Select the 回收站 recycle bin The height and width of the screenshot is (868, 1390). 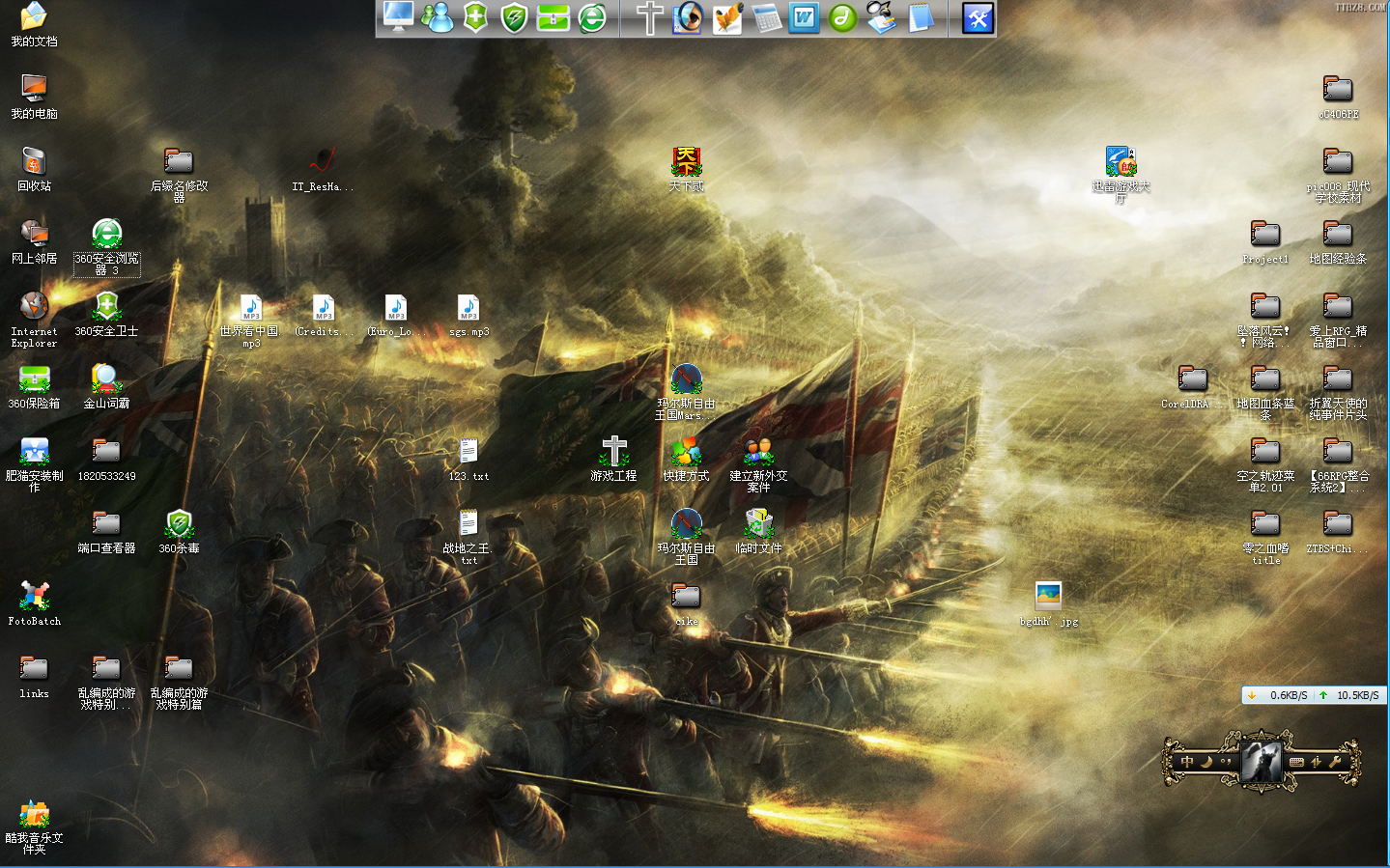pyautogui.click(x=34, y=169)
